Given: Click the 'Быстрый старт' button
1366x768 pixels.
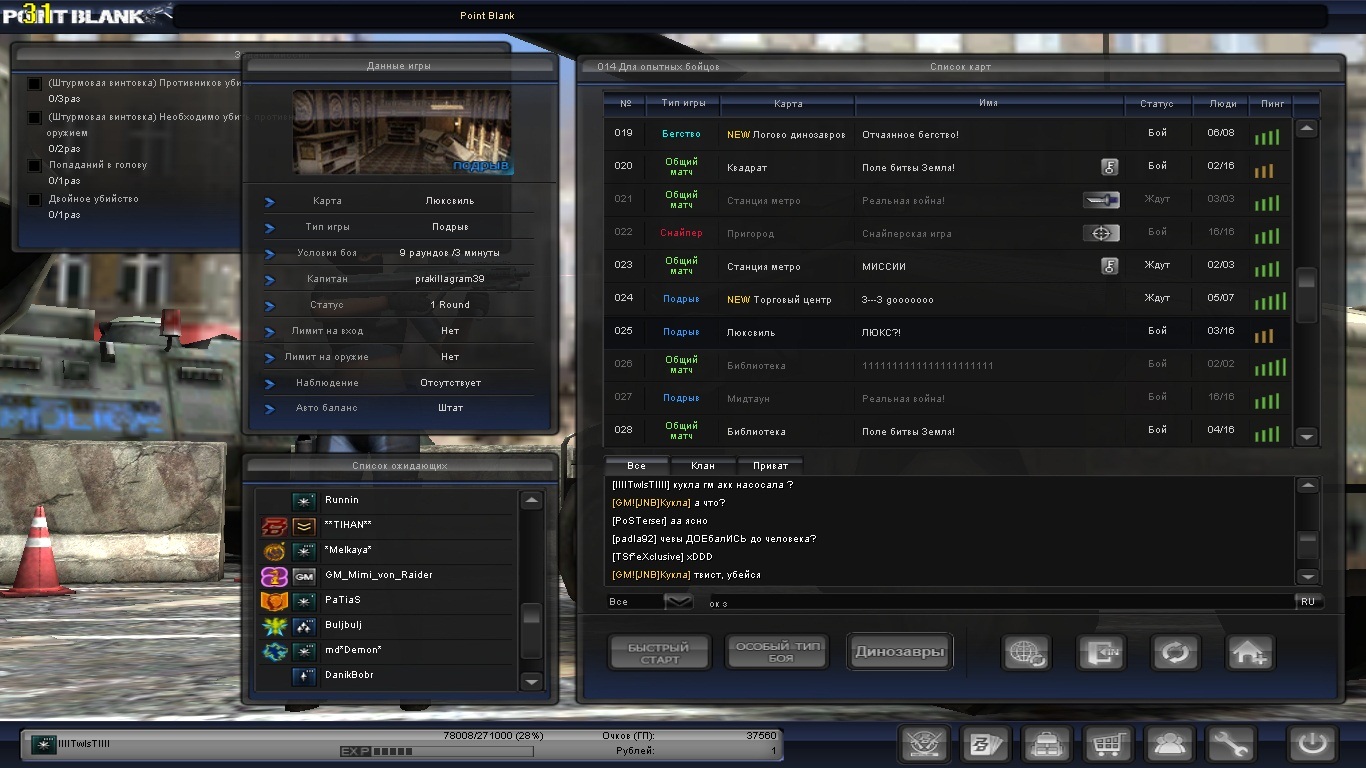Looking at the screenshot, I should tap(660, 653).
